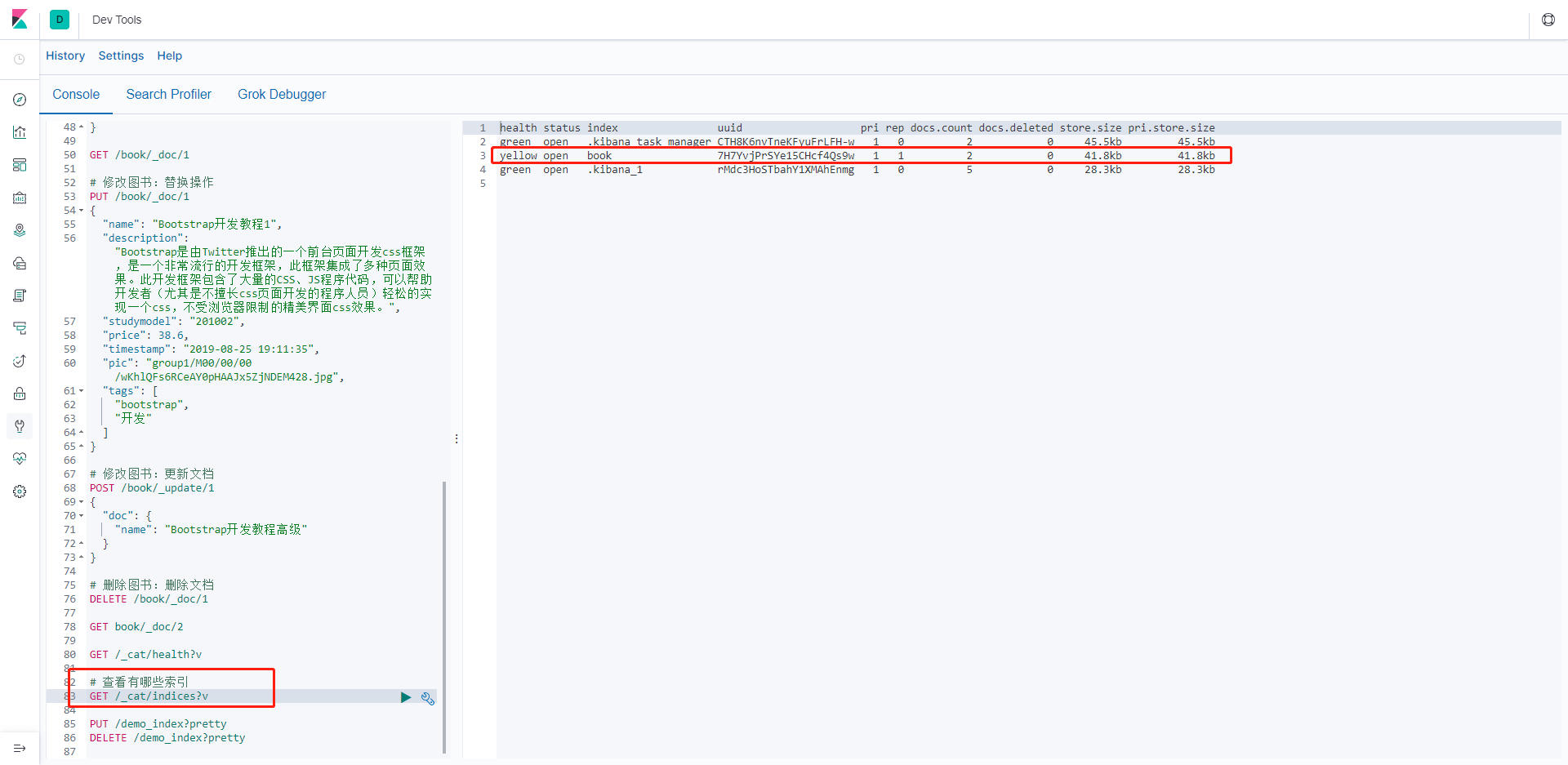This screenshot has height=765, width=1568.
Task: Click the wrench icon beside the request
Action: click(x=427, y=698)
